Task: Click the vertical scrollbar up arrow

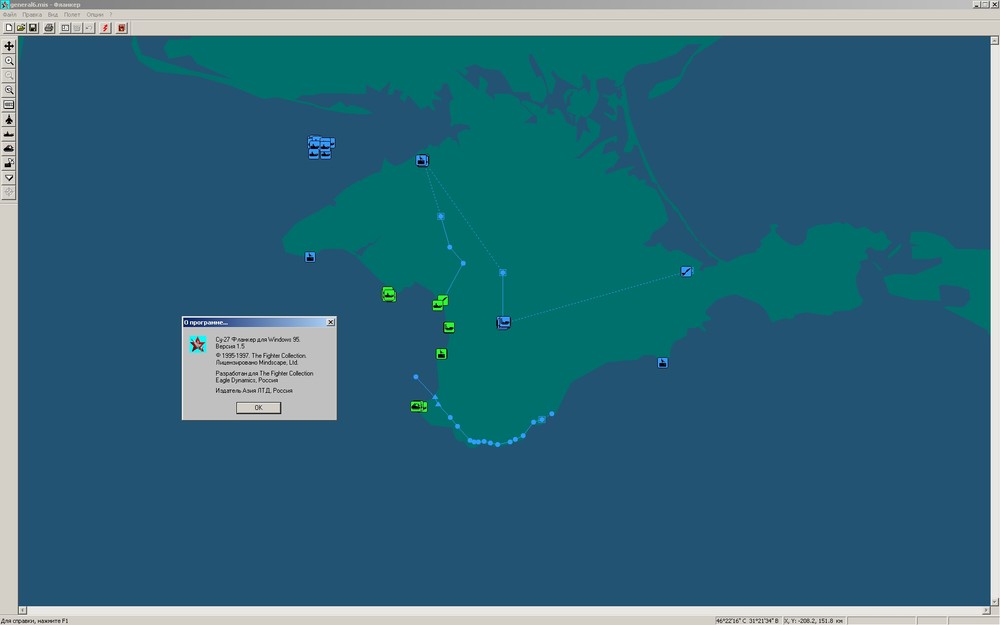Action: click(x=994, y=40)
